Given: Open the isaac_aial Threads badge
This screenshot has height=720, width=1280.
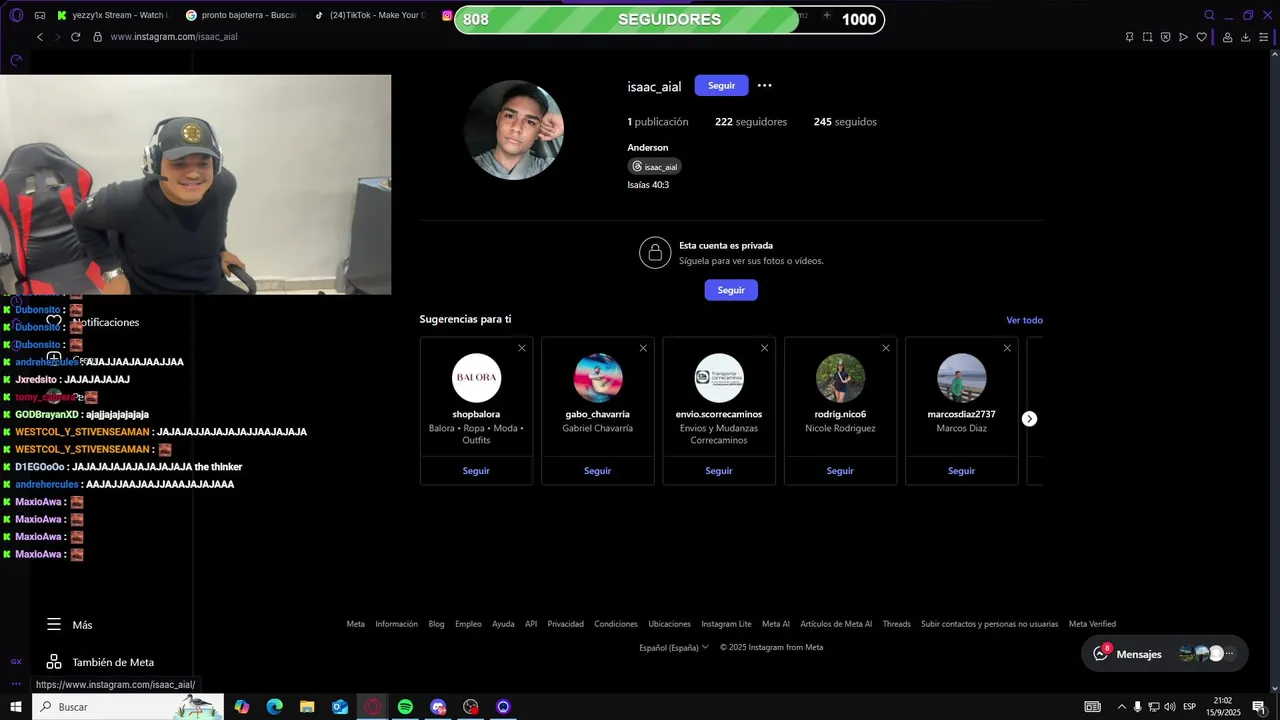Looking at the screenshot, I should tap(654, 167).
